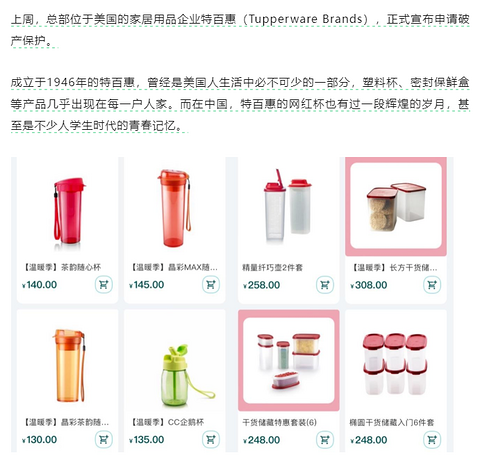The height and width of the screenshot is (462, 480).
Task: View the orange 晶彩茶韵 cup image
Action: [x=69, y=365]
